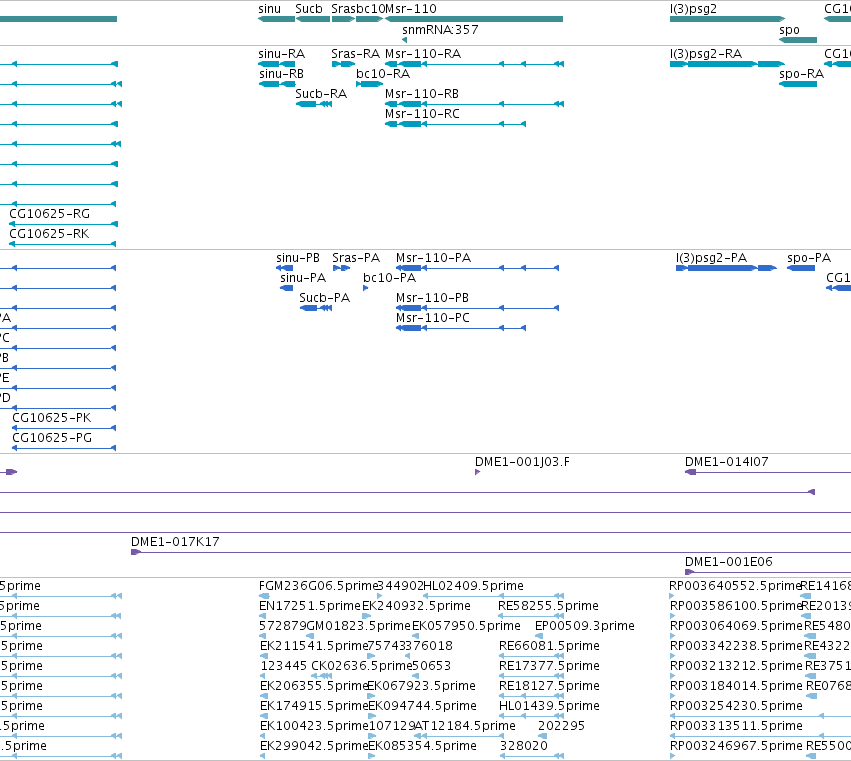The image size is (851, 761).
Task: Select the l(3)psg2 gene bar
Action: 727,19
